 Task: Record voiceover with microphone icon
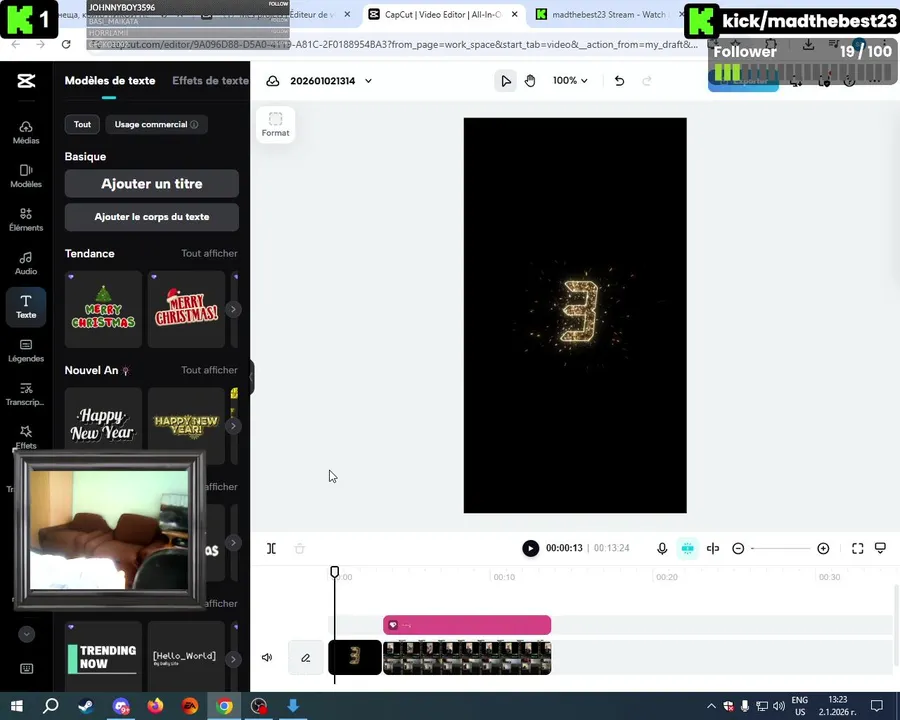click(x=662, y=549)
